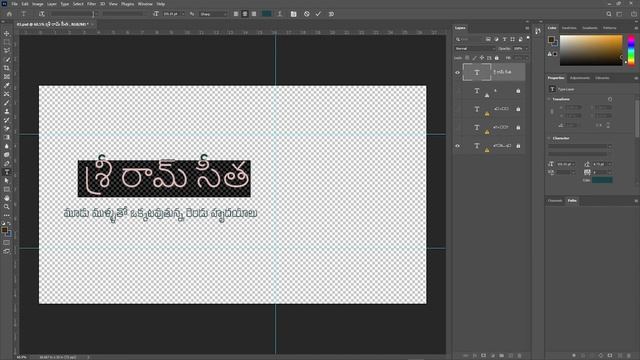Select the Lasso tool
640x360 pixels.
coord(7,51)
